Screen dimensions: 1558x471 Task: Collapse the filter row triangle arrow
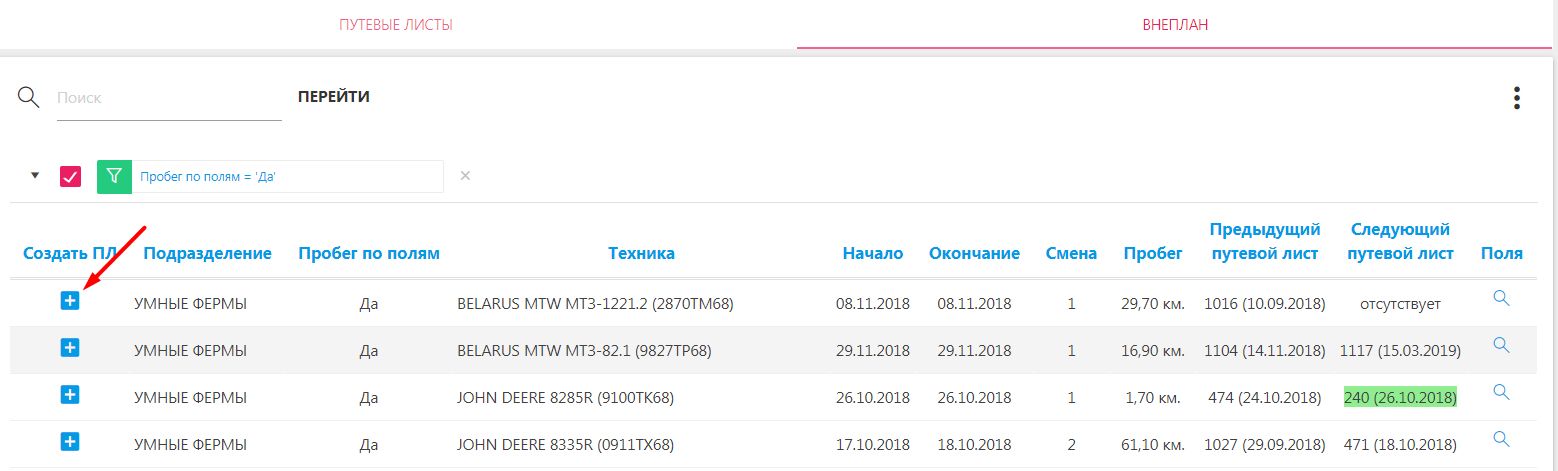[x=35, y=175]
